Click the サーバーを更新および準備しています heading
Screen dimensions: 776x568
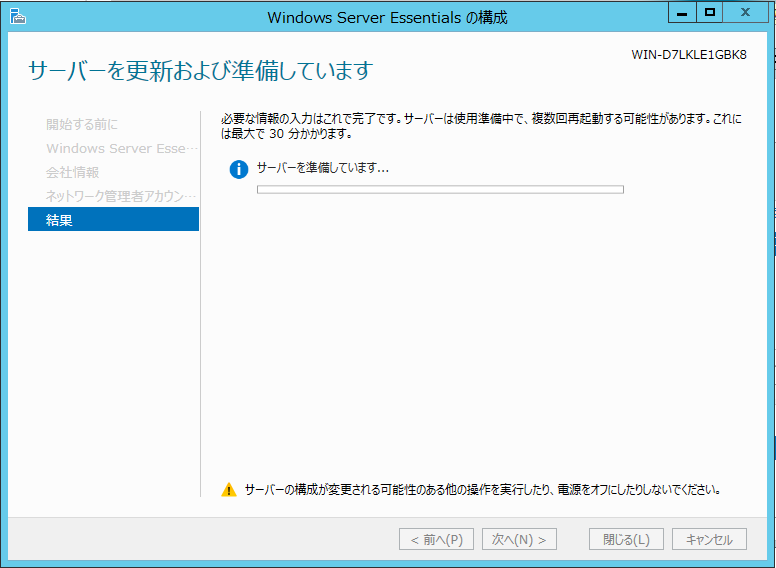(x=200, y=70)
